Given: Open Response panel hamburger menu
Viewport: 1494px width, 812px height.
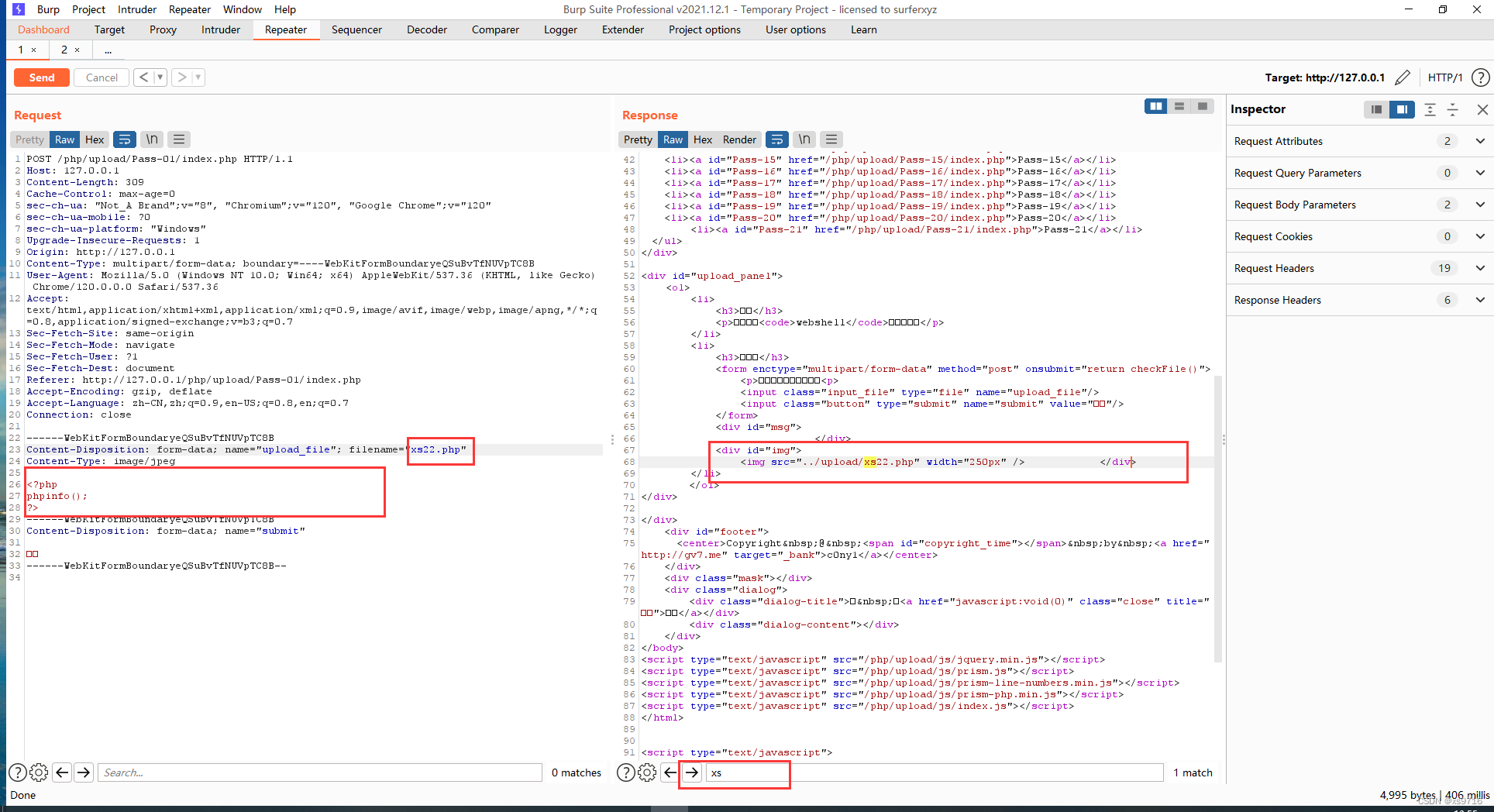Looking at the screenshot, I should [831, 139].
